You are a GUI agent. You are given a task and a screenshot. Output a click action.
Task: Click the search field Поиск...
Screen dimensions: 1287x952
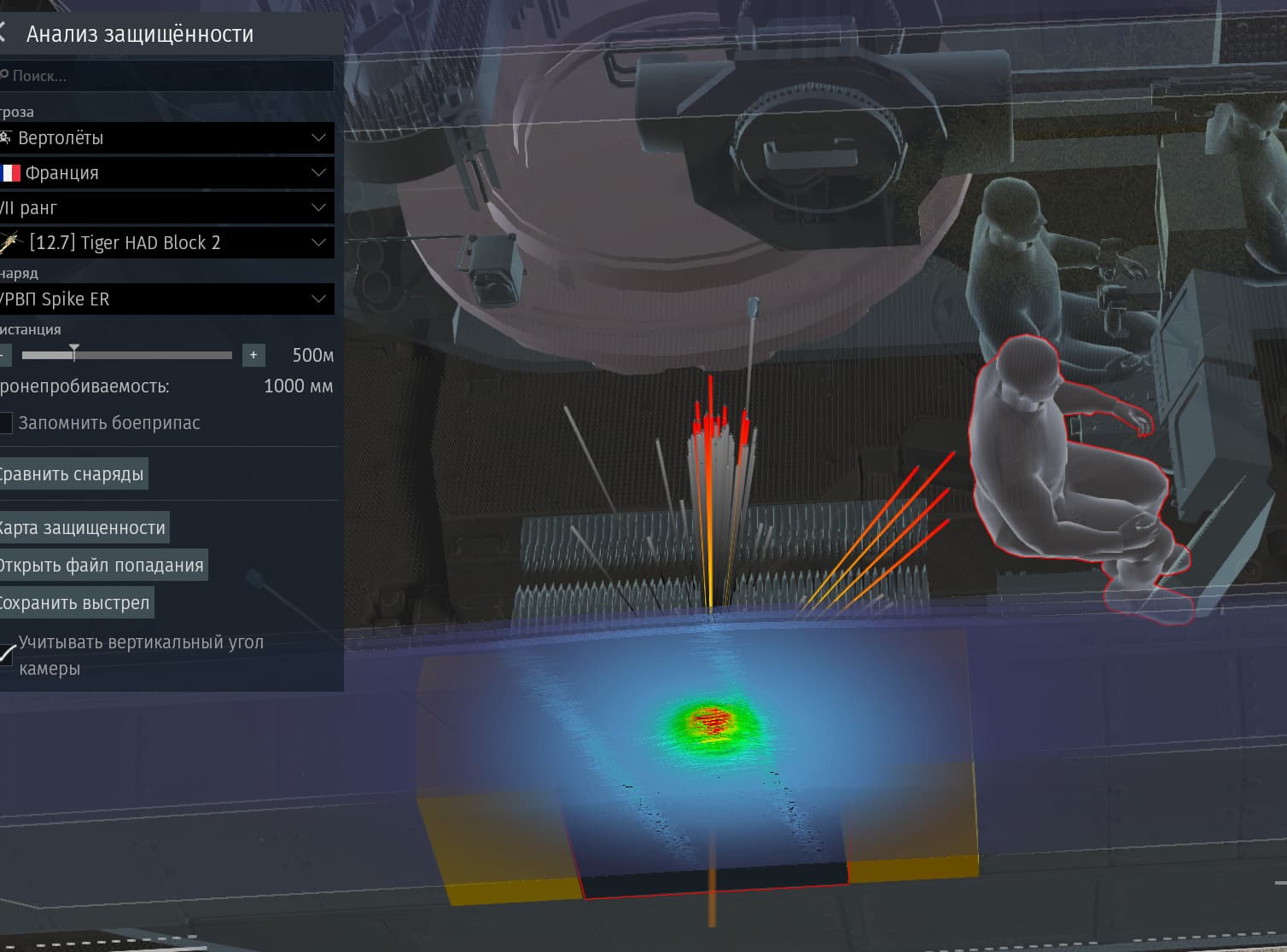[166, 76]
